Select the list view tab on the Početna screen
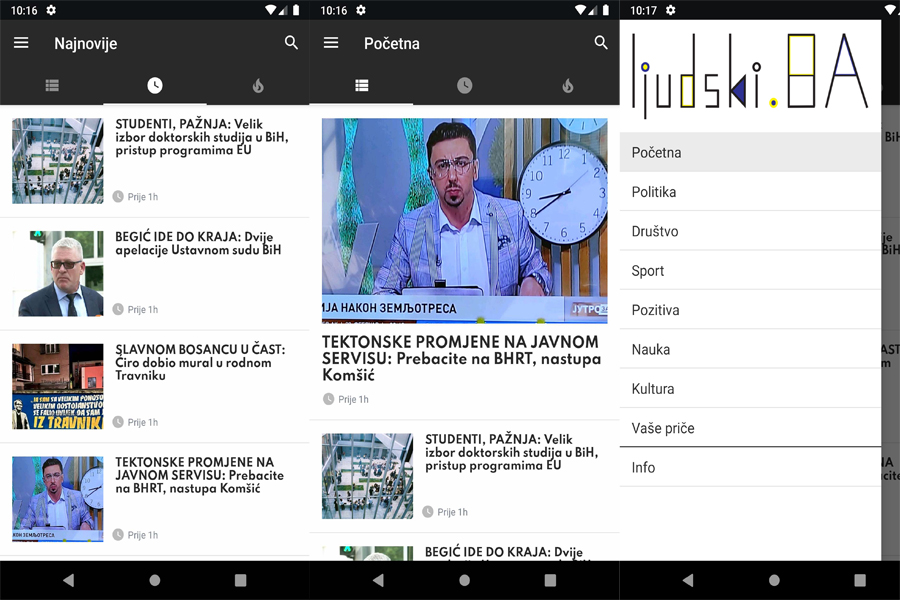Screen dimensions: 900x600 362,86
